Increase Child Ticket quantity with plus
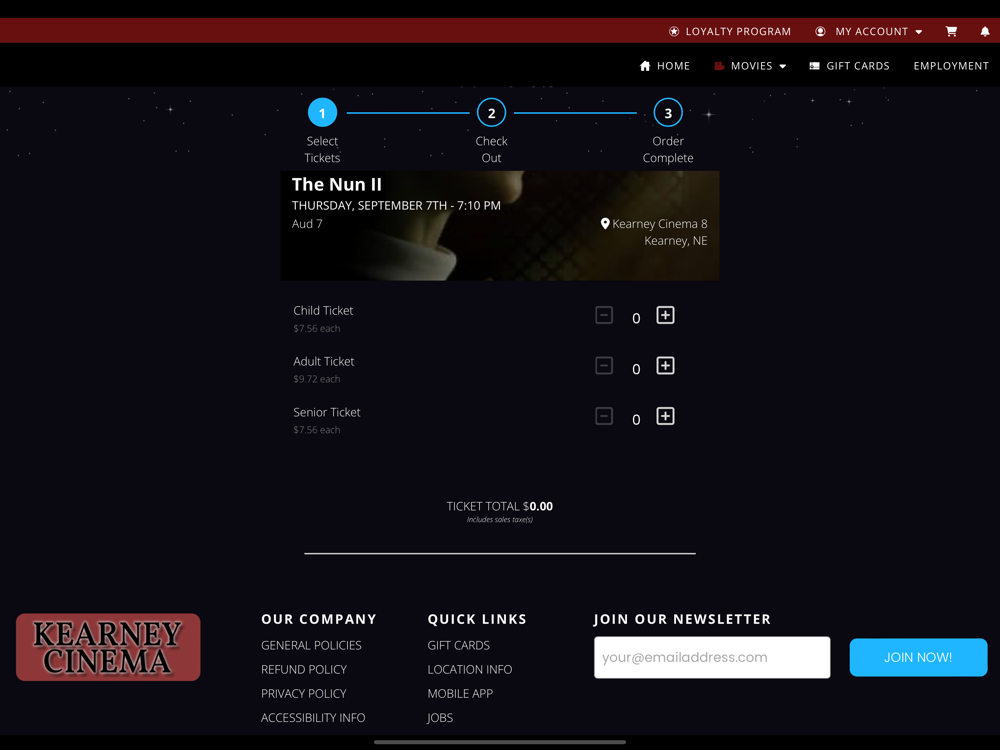Image resolution: width=1000 pixels, height=750 pixels. click(x=665, y=315)
